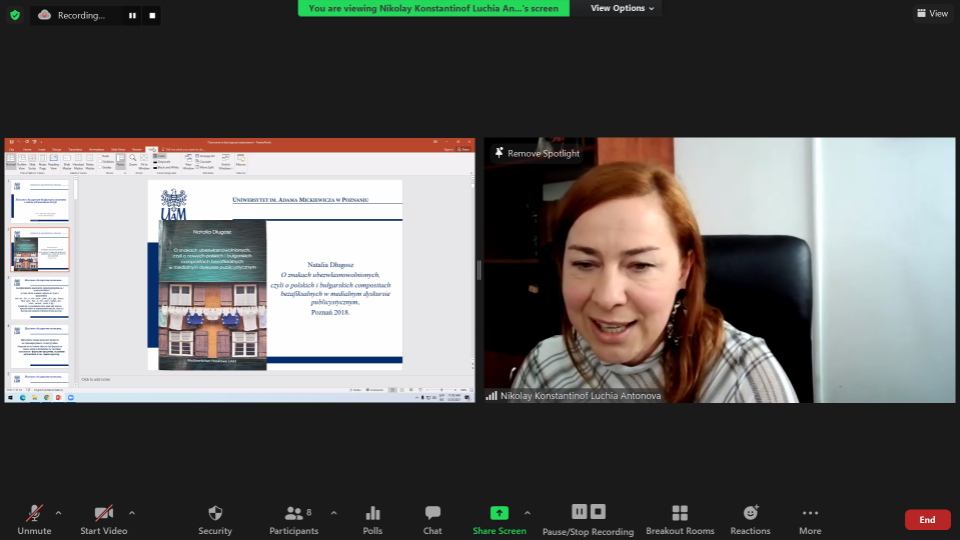This screenshot has height=540, width=960.
Task: Start Video camera toggle
Action: tap(104, 513)
